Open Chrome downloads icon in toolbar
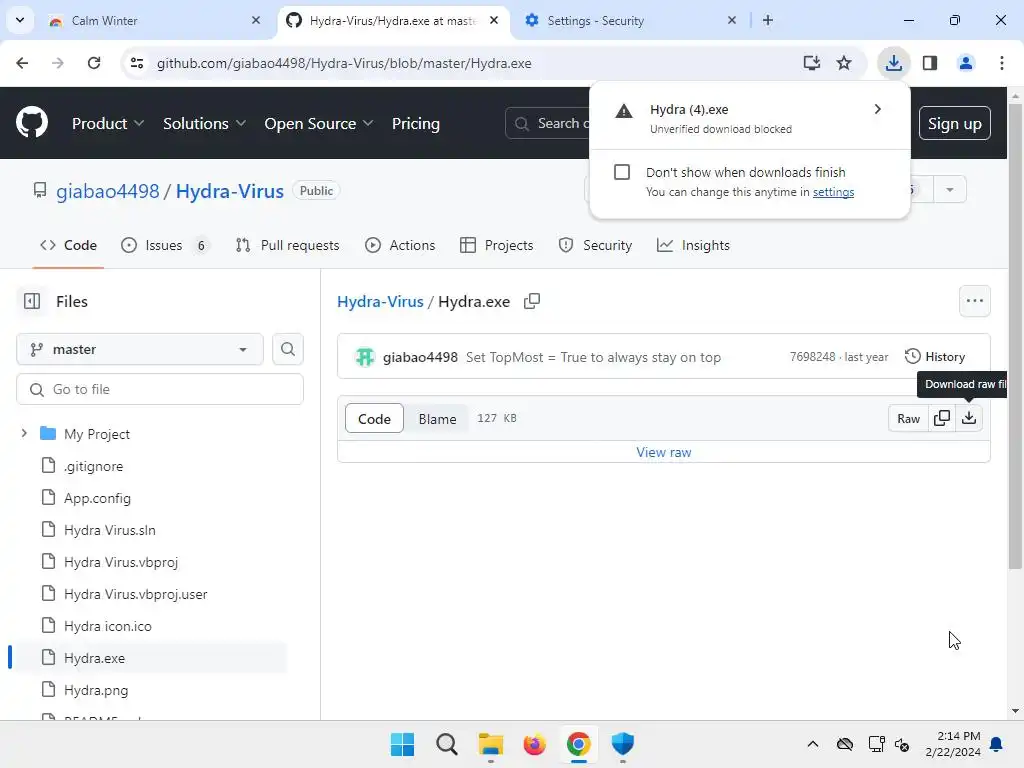Viewport: 1024px width, 768px height. click(893, 63)
